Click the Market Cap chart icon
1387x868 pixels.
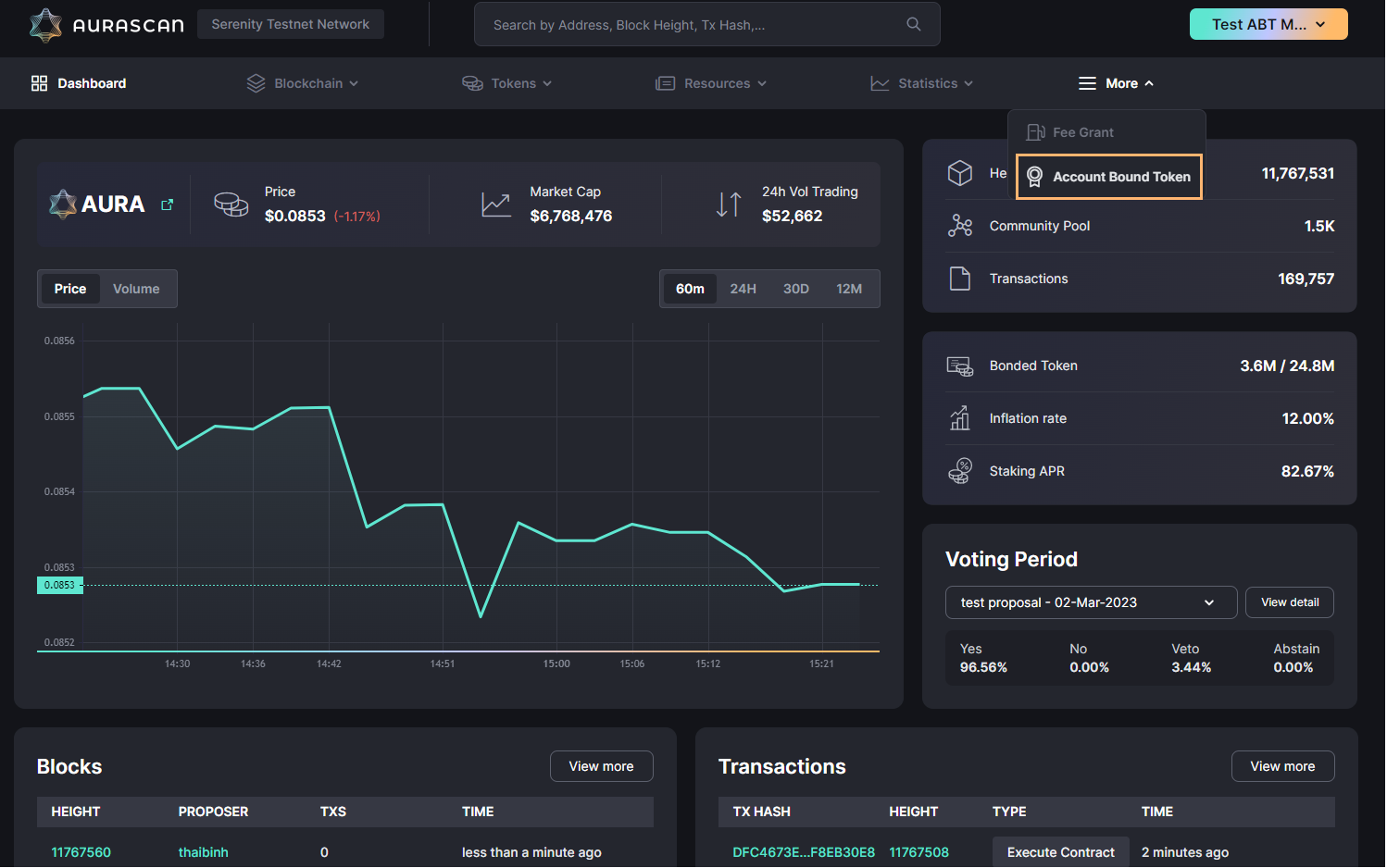(x=496, y=205)
